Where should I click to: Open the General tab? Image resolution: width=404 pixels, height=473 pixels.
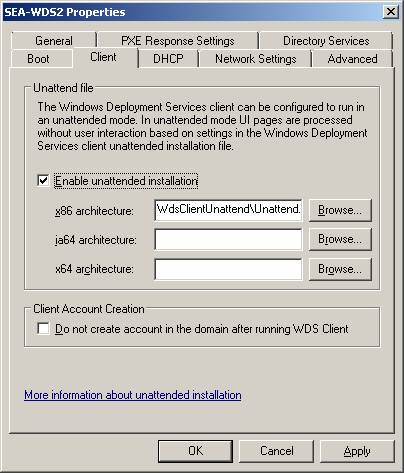pos(54,41)
